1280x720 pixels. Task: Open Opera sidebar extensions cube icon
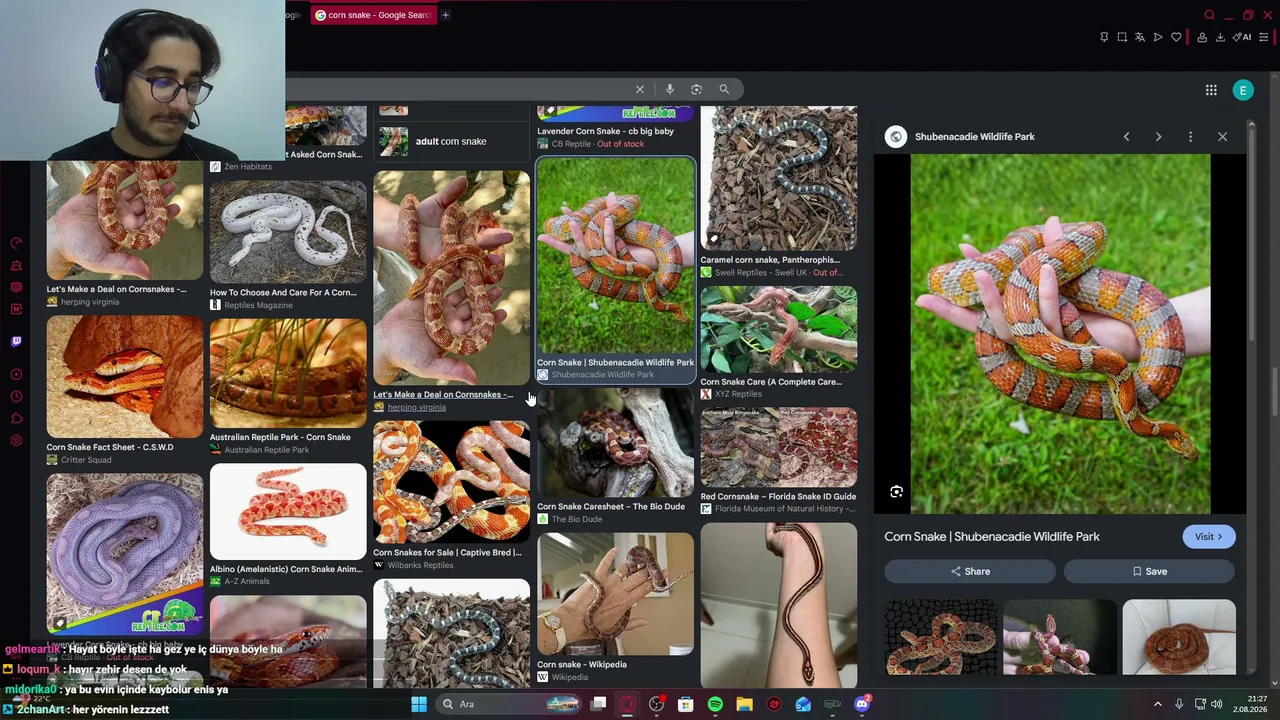click(x=16, y=419)
